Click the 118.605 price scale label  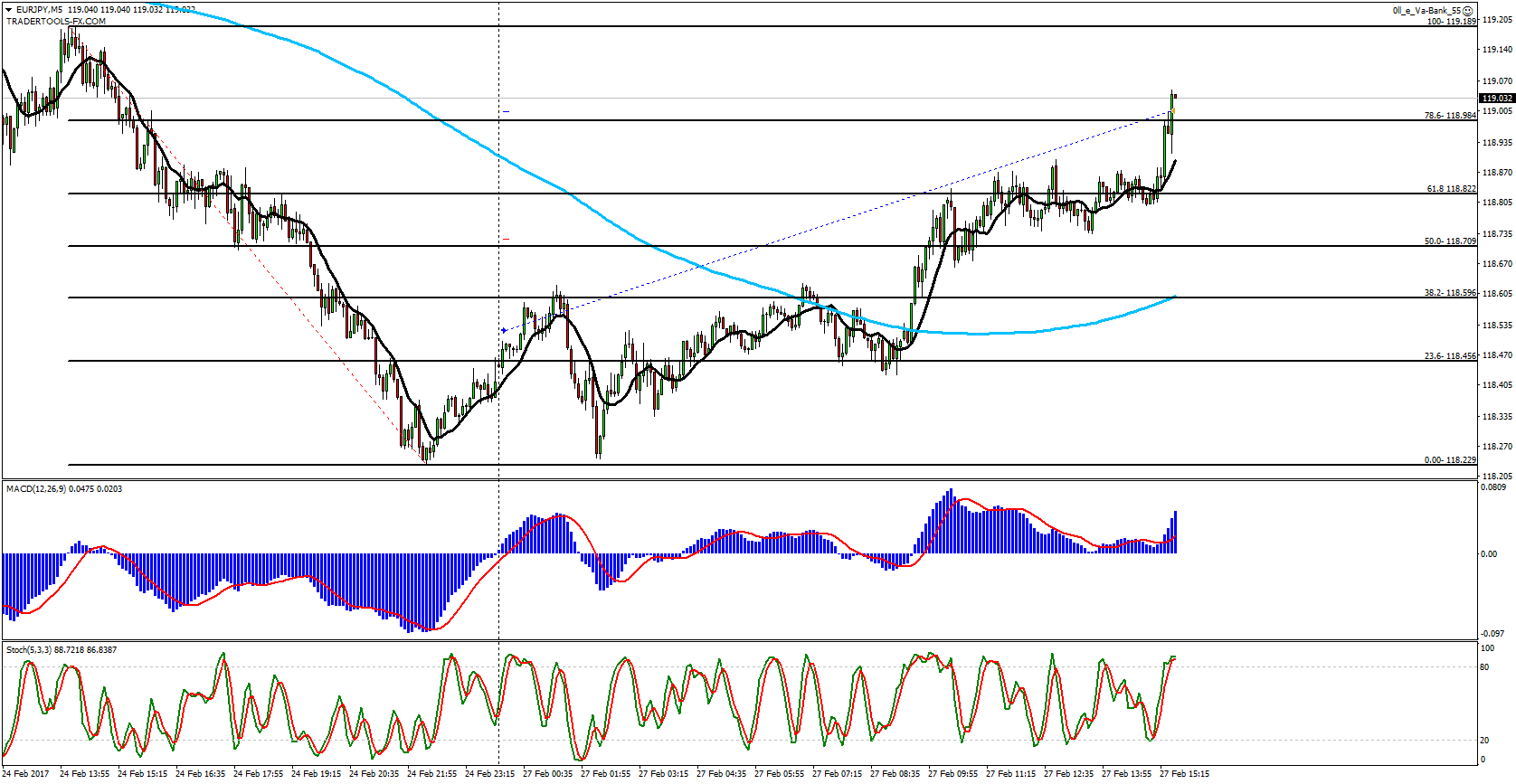(x=1497, y=293)
